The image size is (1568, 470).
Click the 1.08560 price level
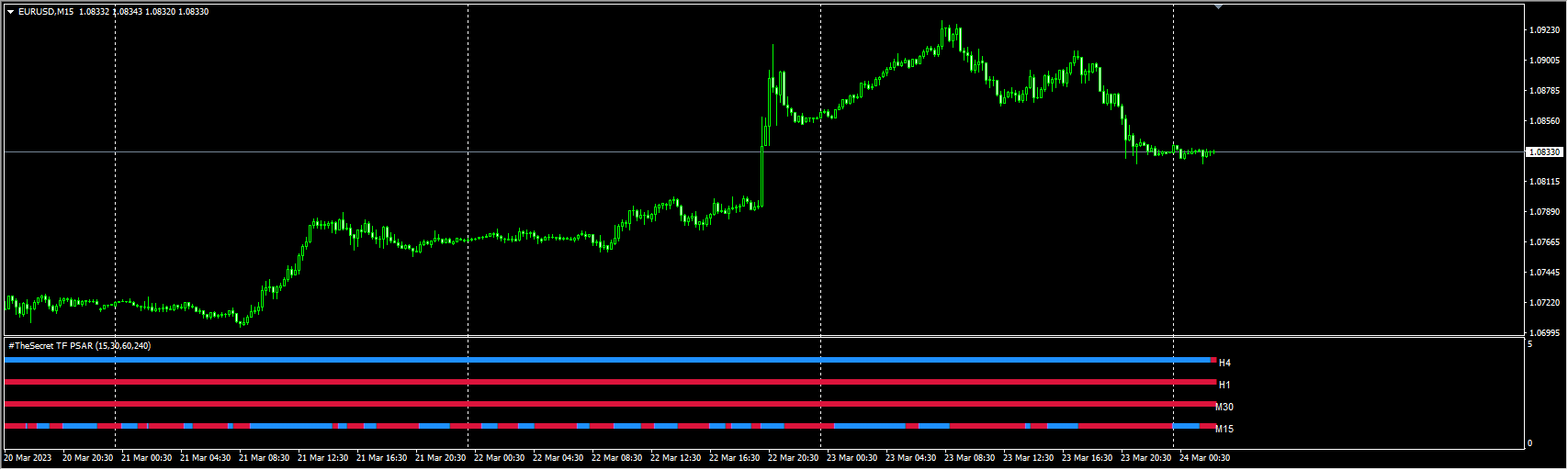(1544, 121)
